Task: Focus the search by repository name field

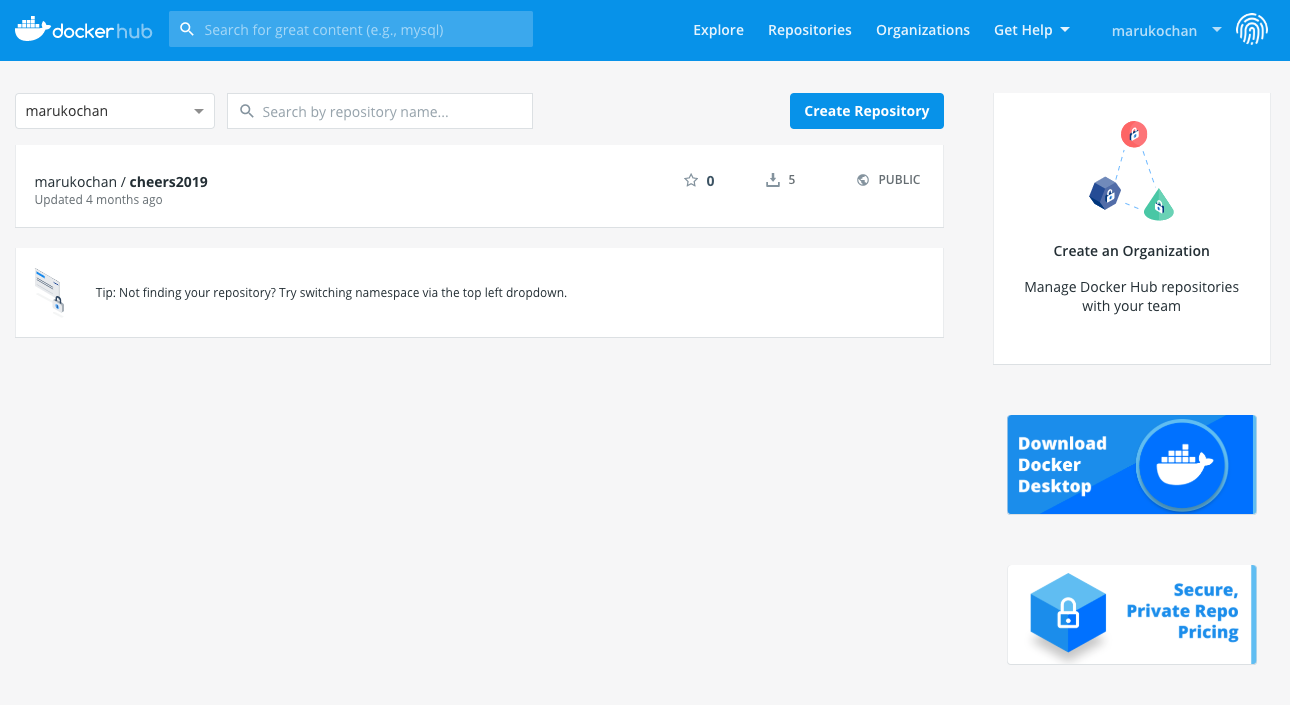Action: 390,112
